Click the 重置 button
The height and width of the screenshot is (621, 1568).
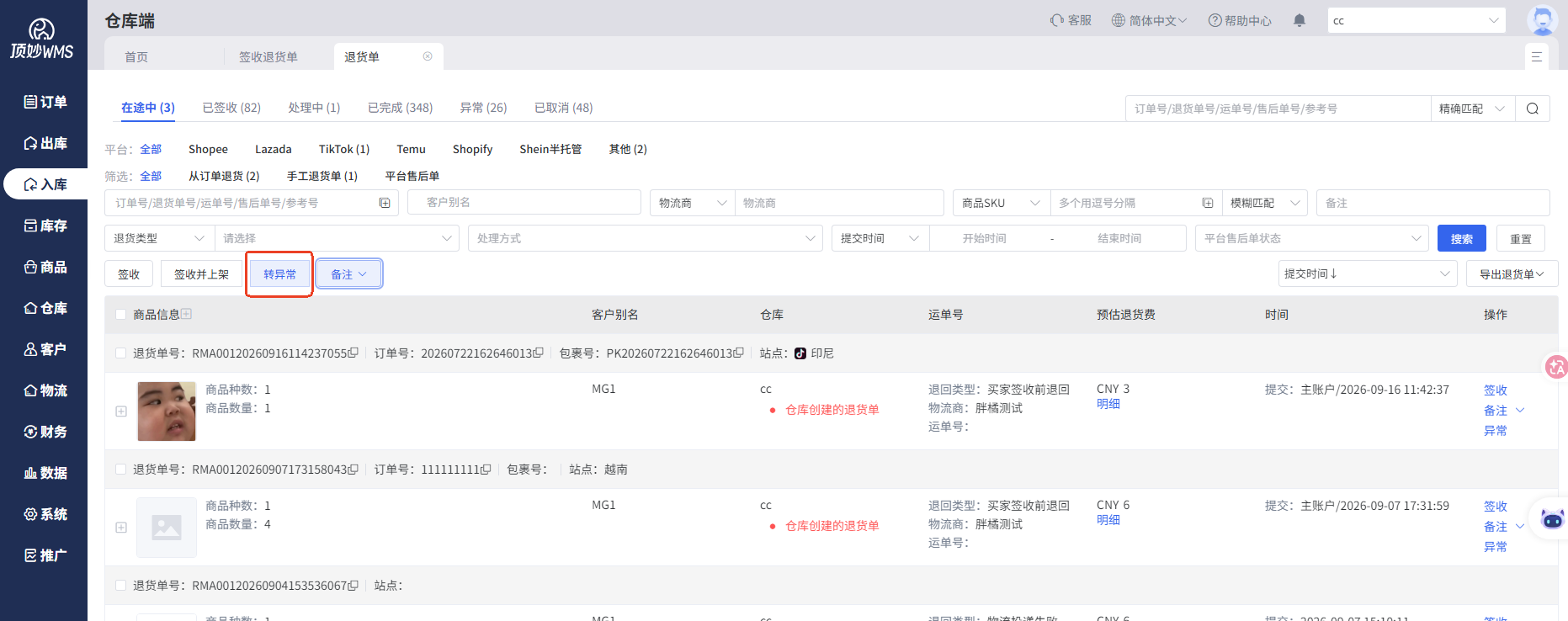(1521, 238)
